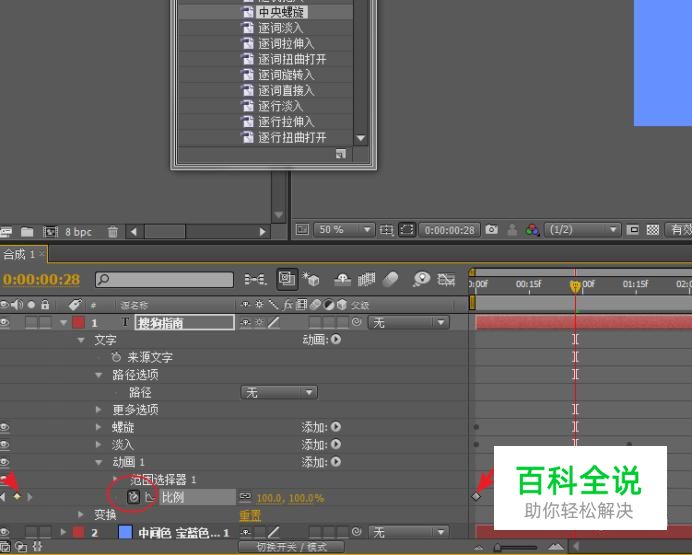Click layer 2 blue color swatch

pyautogui.click(x=126, y=532)
